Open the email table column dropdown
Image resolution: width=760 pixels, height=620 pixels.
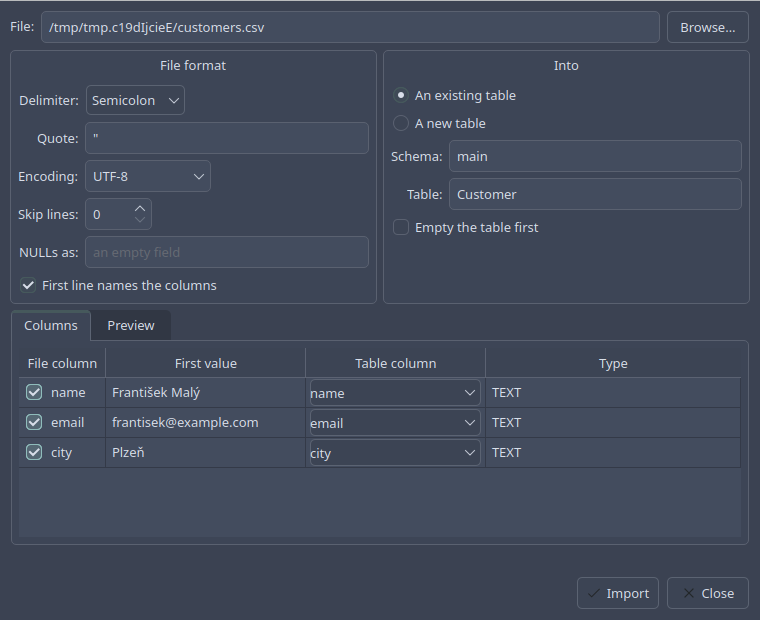(x=395, y=423)
